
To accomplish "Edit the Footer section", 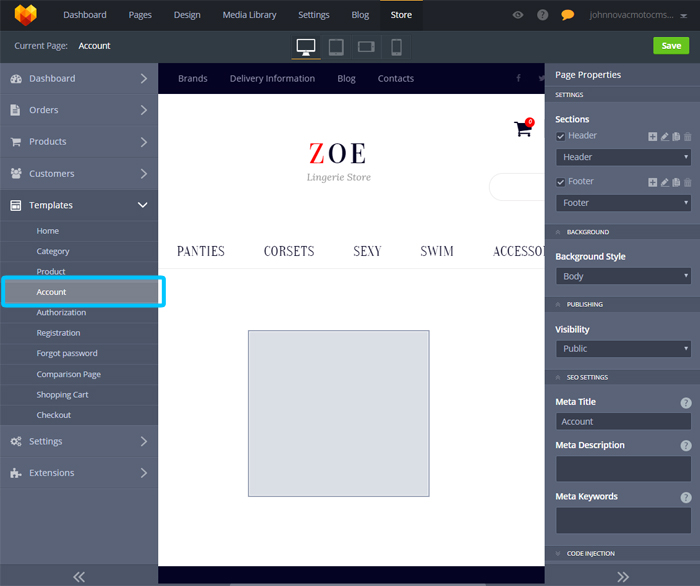I will (x=665, y=182).
